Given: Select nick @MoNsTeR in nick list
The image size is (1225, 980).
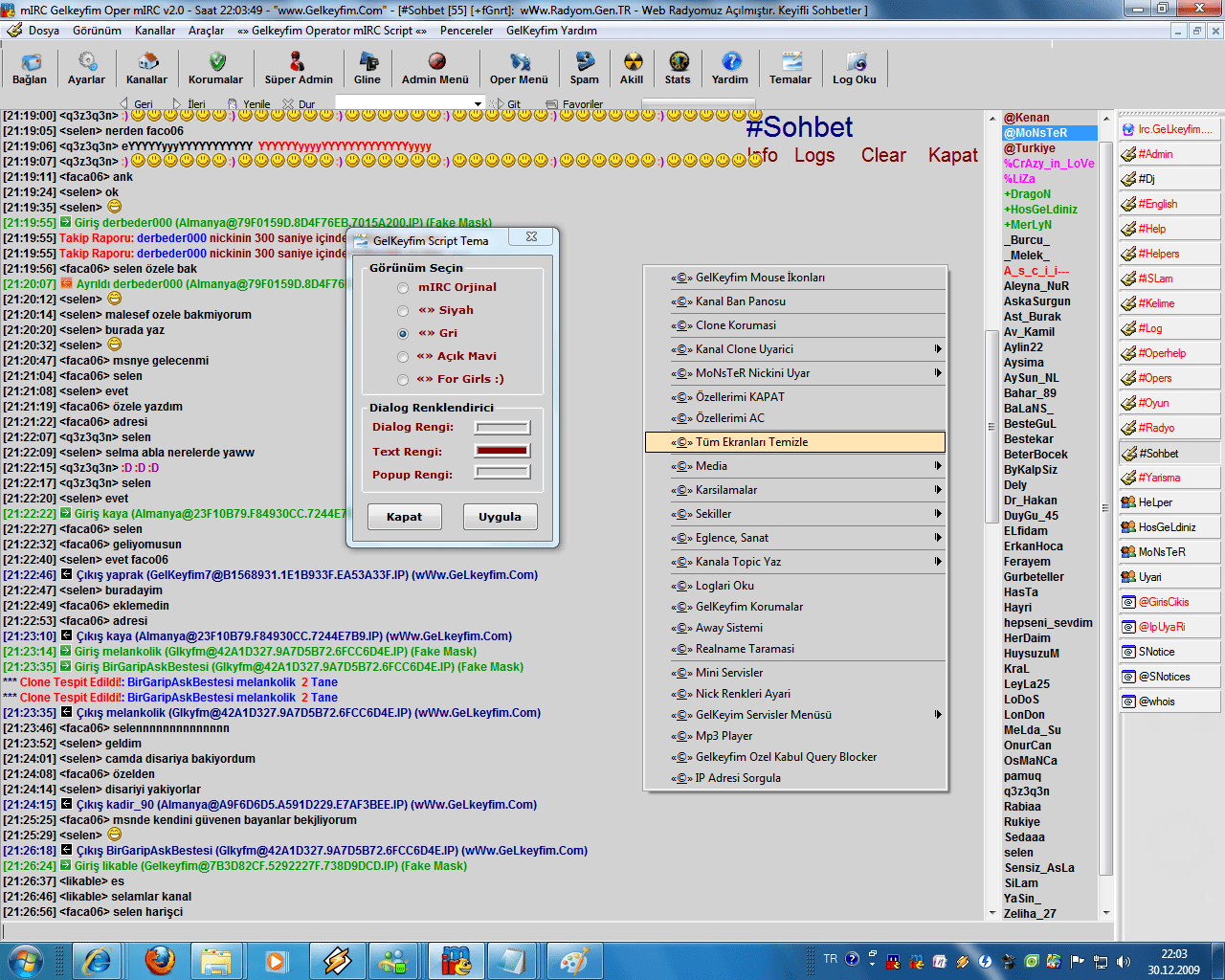Looking at the screenshot, I should pos(1048,133).
